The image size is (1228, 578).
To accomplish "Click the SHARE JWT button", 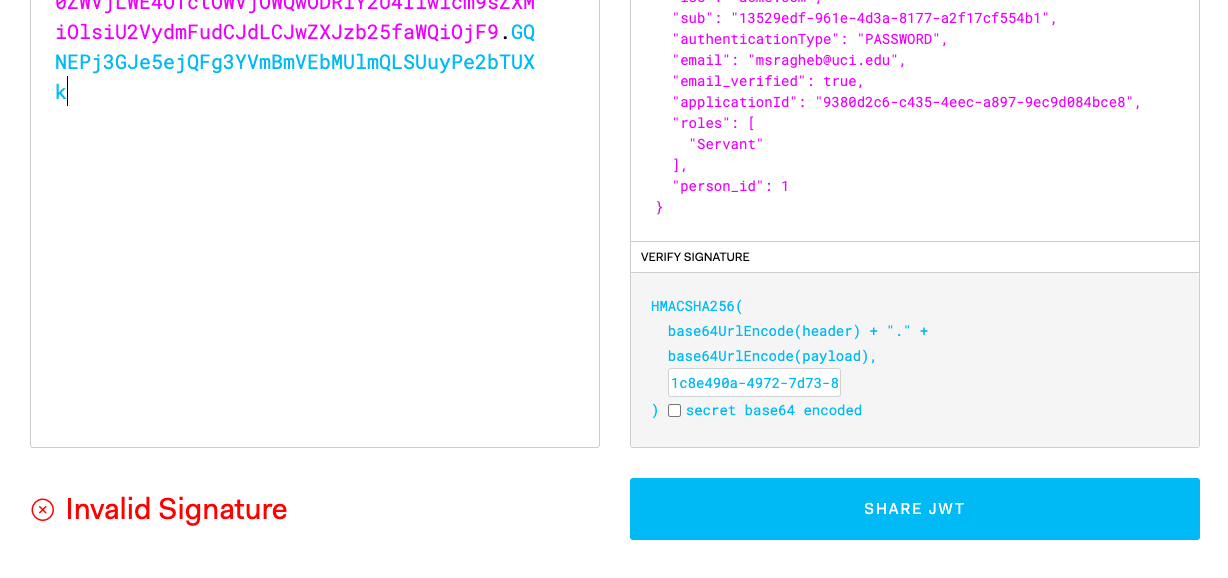I will pyautogui.click(x=914, y=509).
